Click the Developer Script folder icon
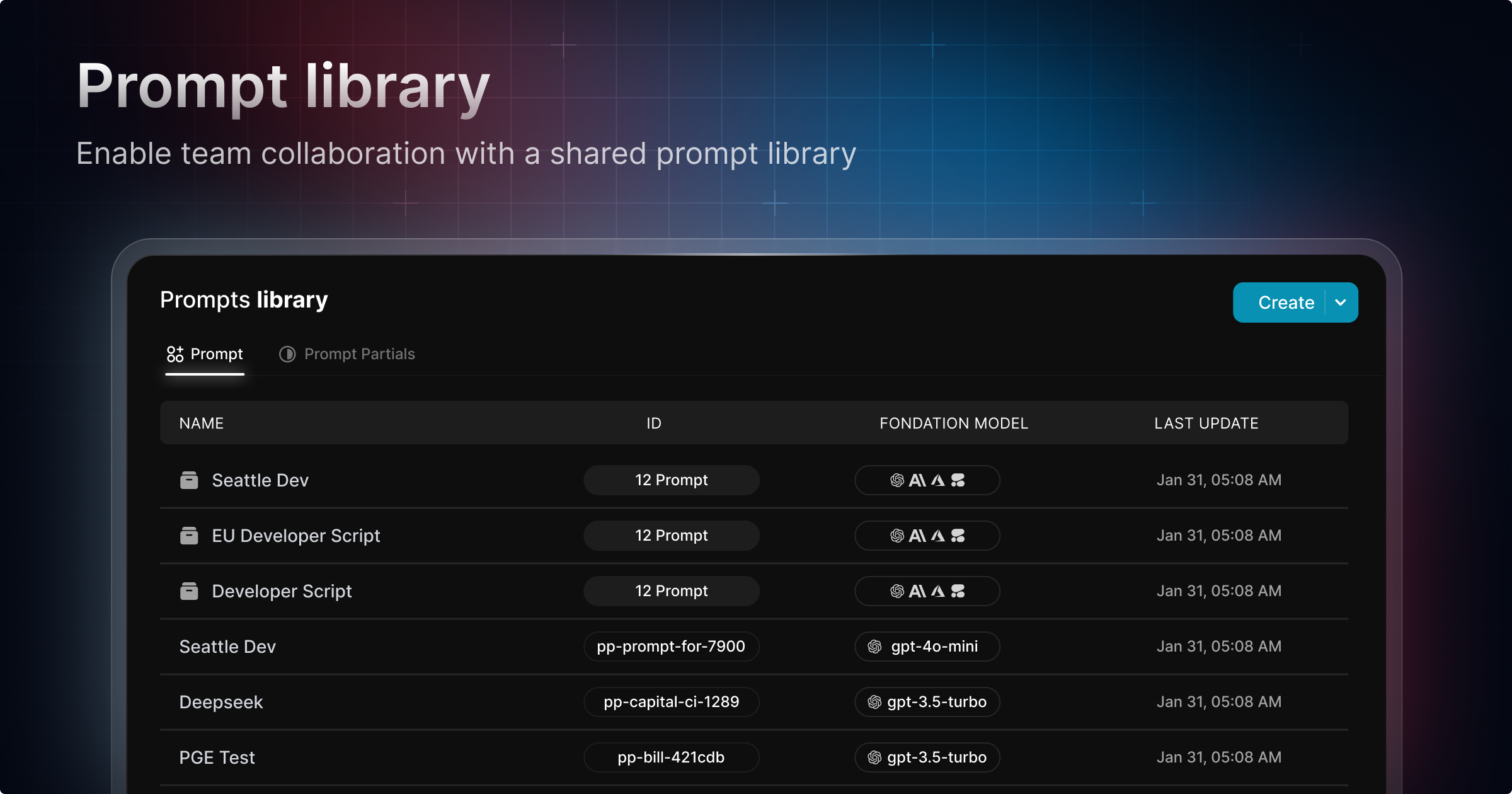The image size is (1512, 794). click(x=189, y=591)
